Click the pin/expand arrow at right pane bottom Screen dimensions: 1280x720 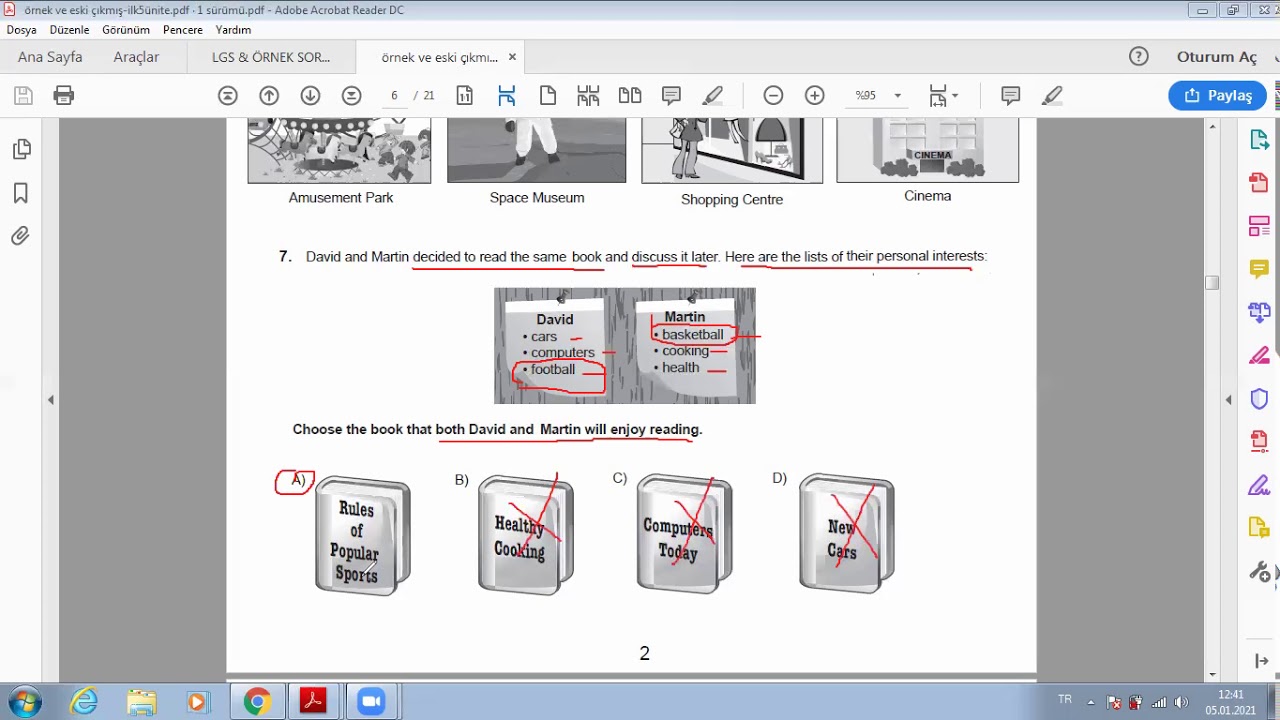click(1260, 661)
